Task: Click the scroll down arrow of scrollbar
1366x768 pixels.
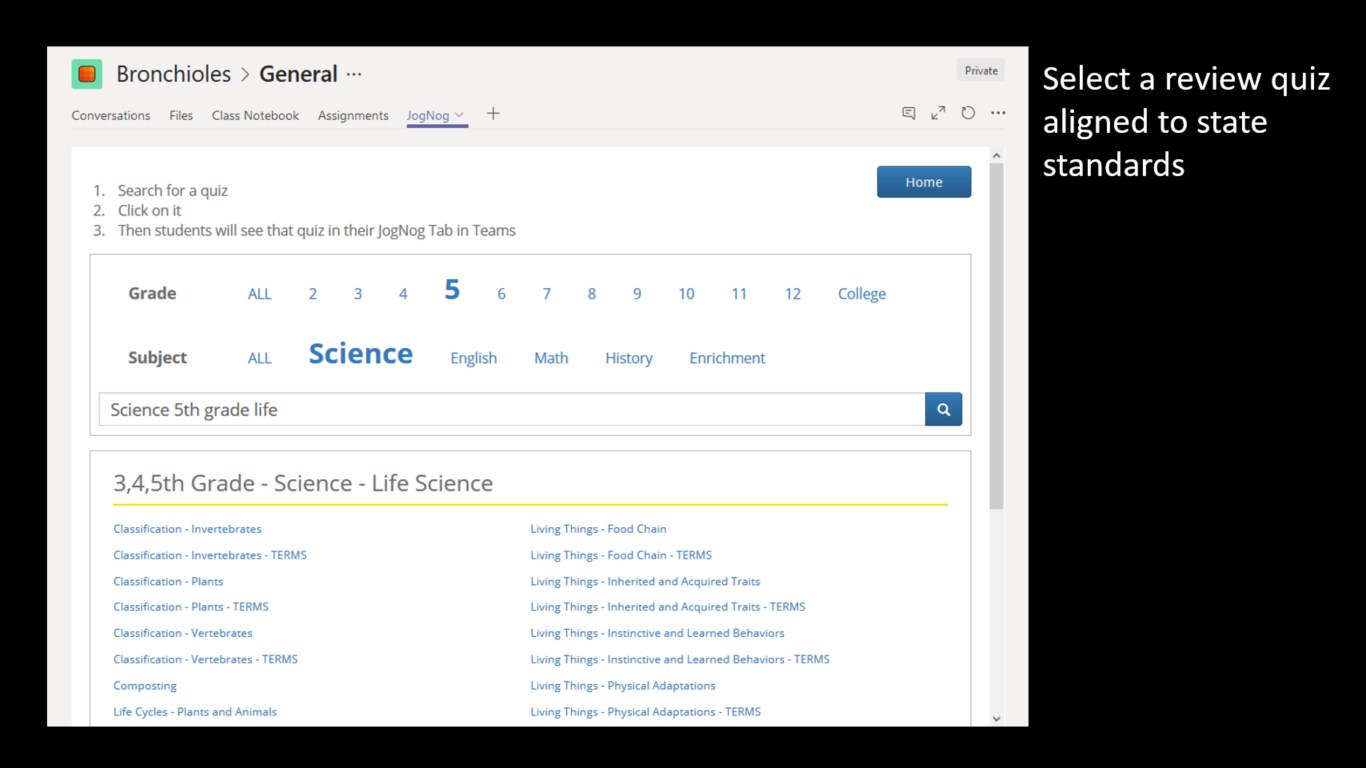Action: point(996,718)
